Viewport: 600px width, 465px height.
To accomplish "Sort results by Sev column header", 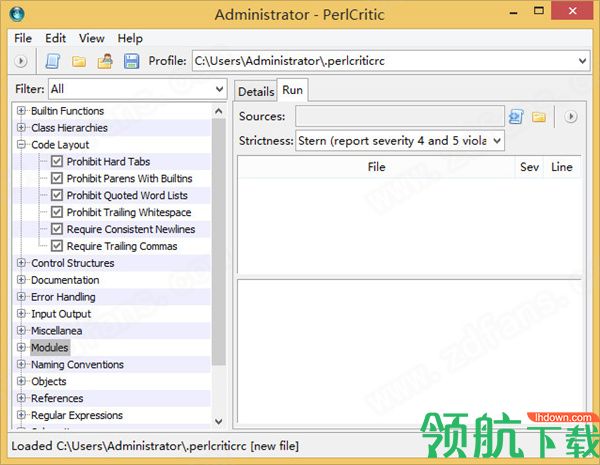I will coord(530,167).
